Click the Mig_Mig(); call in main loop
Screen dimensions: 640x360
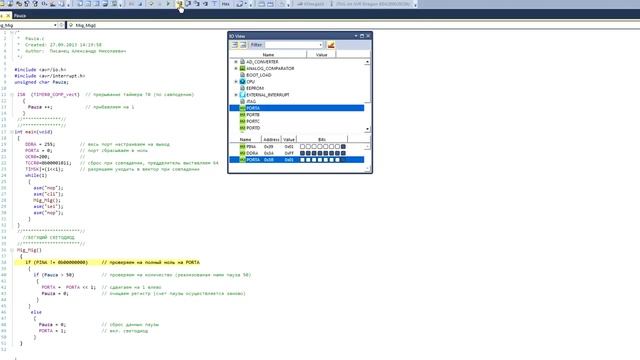pos(47,200)
